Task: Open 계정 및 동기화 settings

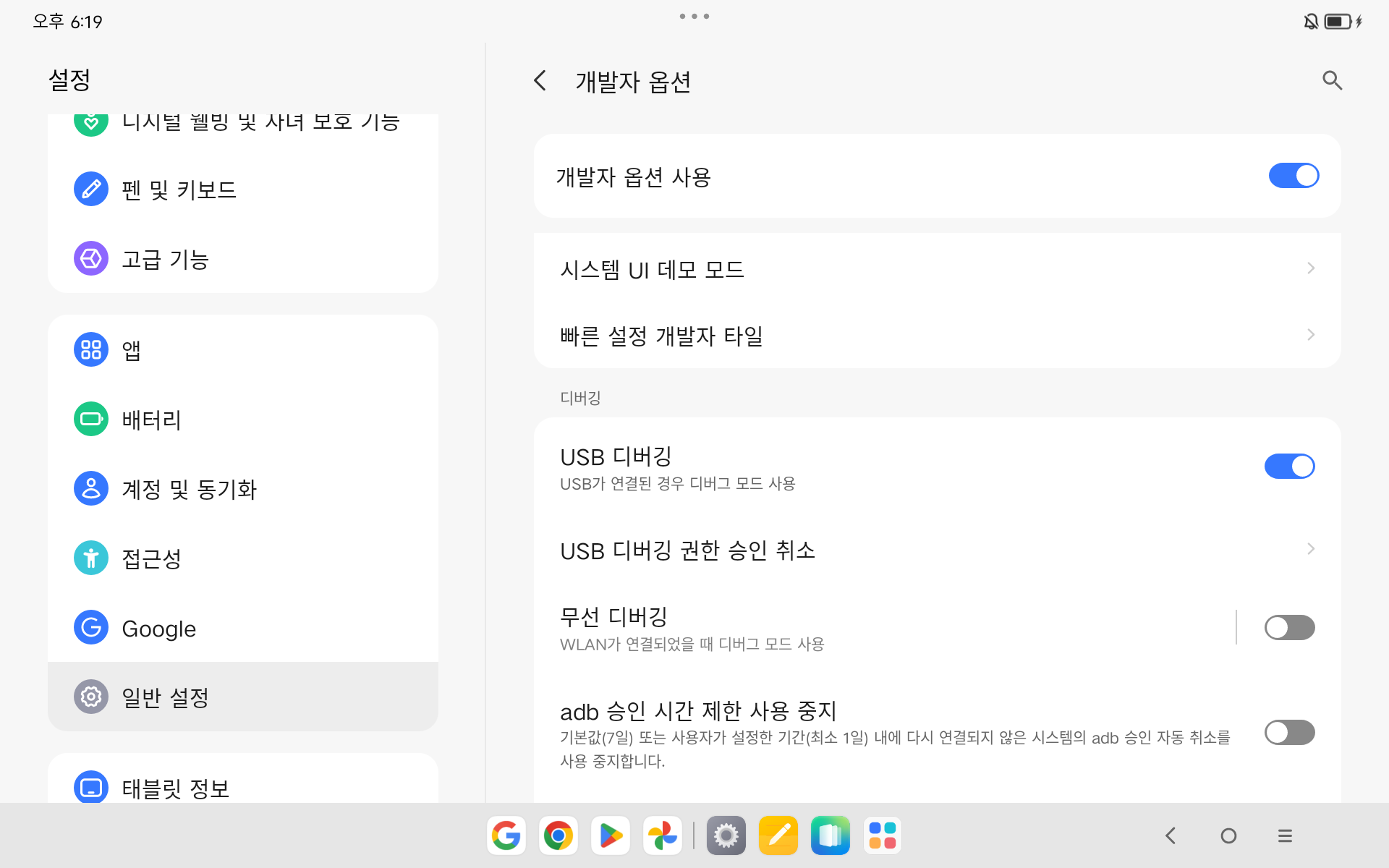Action: 188,489
